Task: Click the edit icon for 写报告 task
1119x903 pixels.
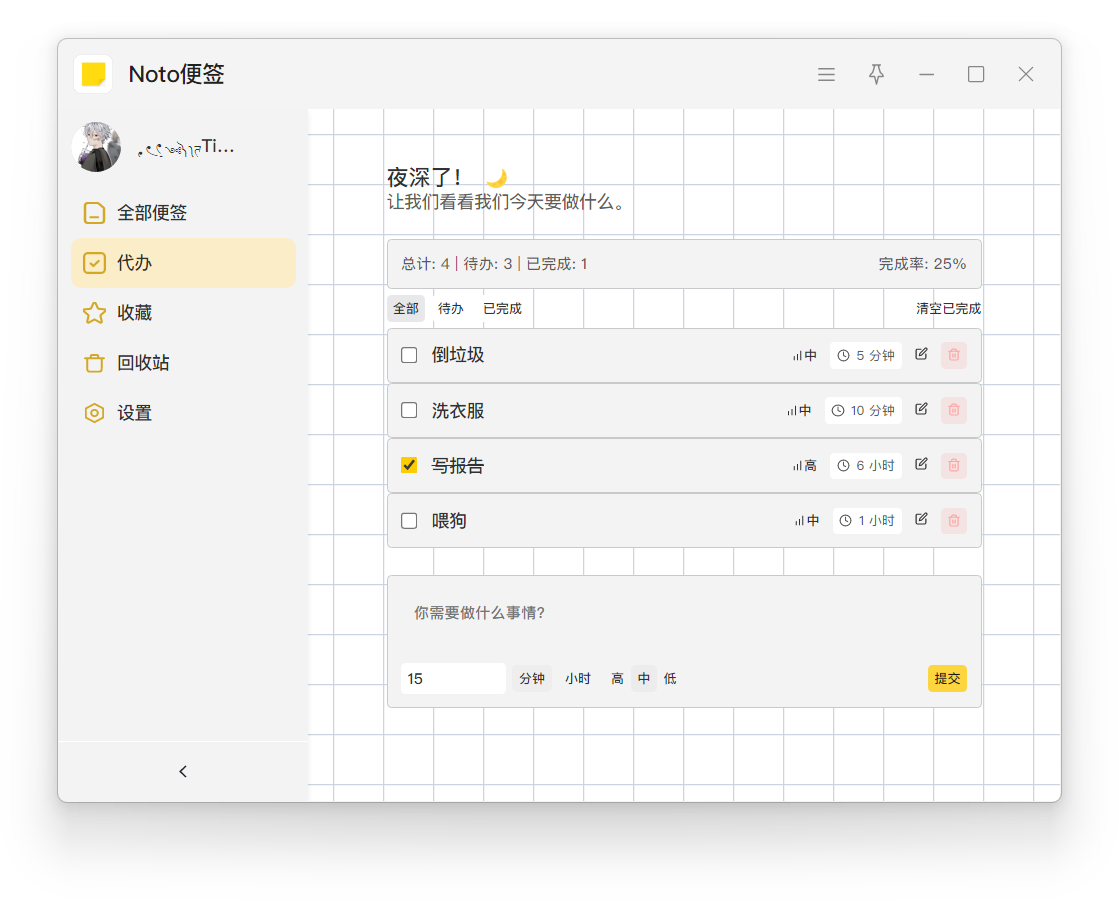Action: (921, 464)
